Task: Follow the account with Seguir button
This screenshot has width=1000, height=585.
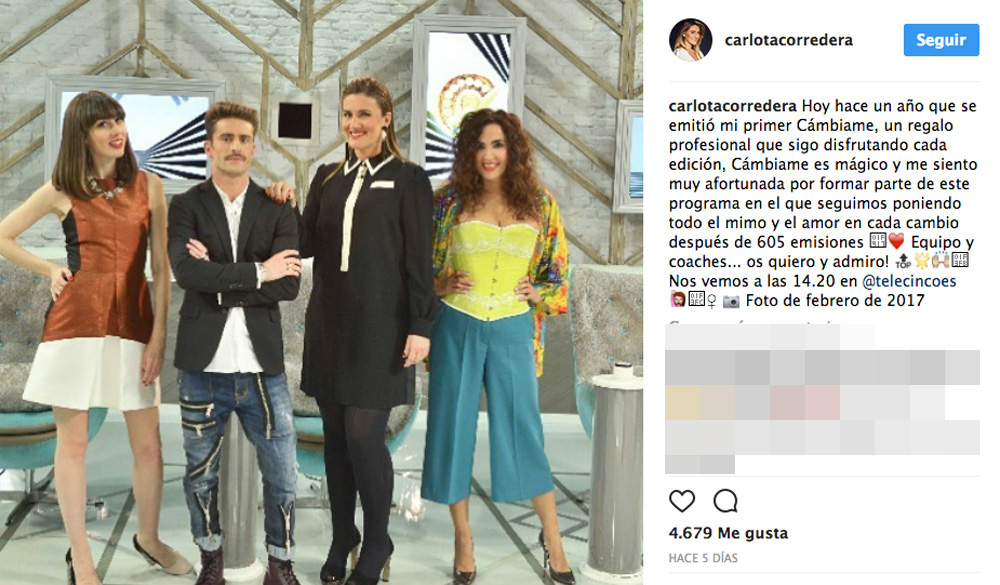Action: [x=941, y=40]
